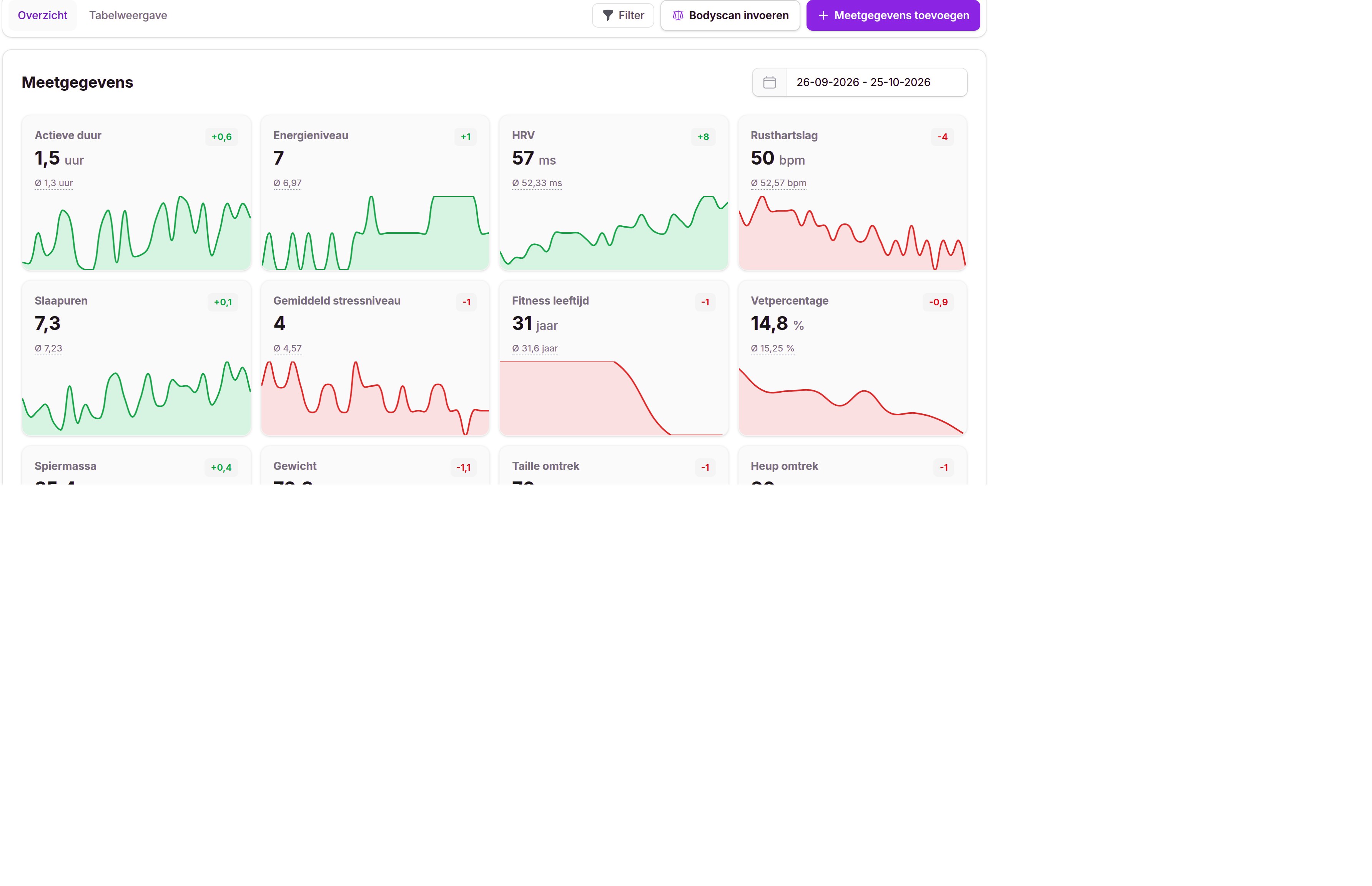This screenshot has width=1372, height=886.
Task: Click the -4 badge on Rusthartslag
Action: pos(942,137)
